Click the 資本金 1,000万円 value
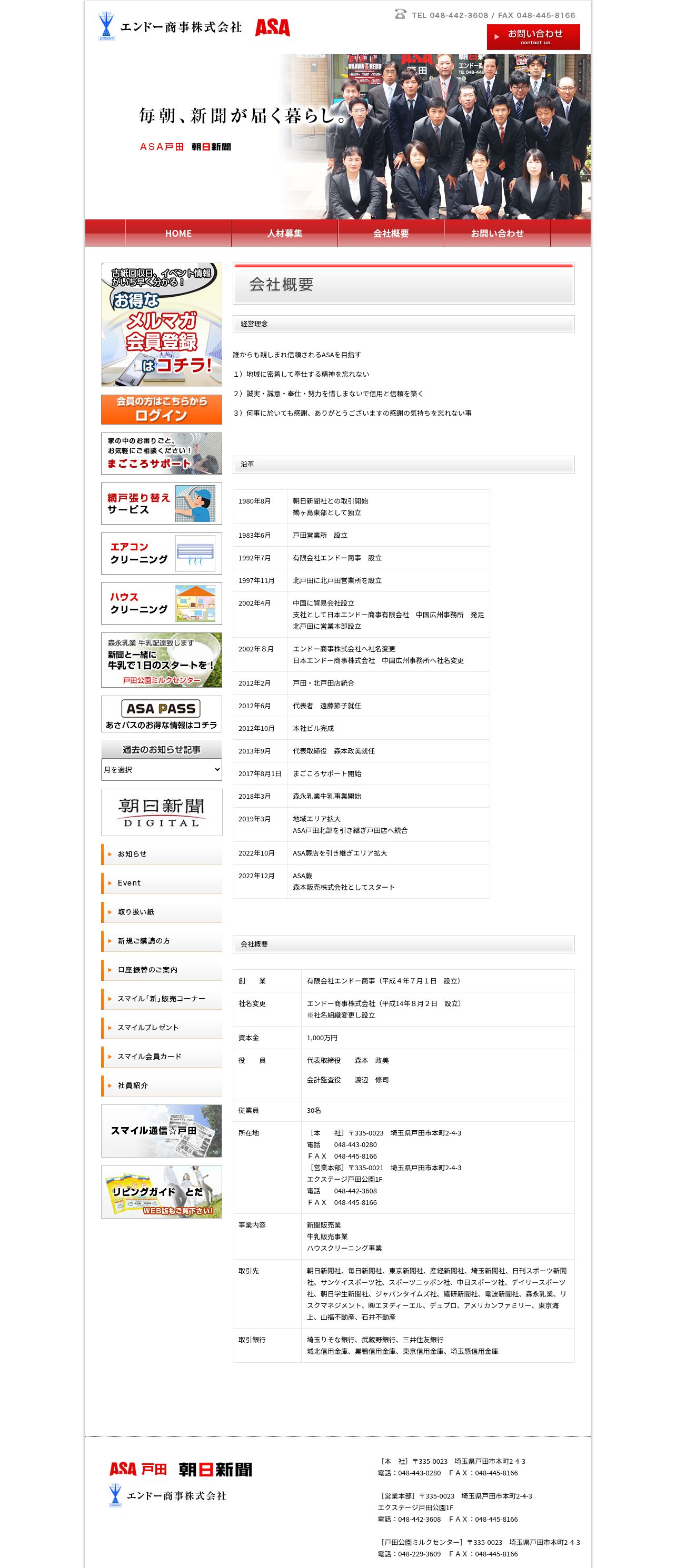This screenshot has width=676, height=1568. coord(322,1038)
